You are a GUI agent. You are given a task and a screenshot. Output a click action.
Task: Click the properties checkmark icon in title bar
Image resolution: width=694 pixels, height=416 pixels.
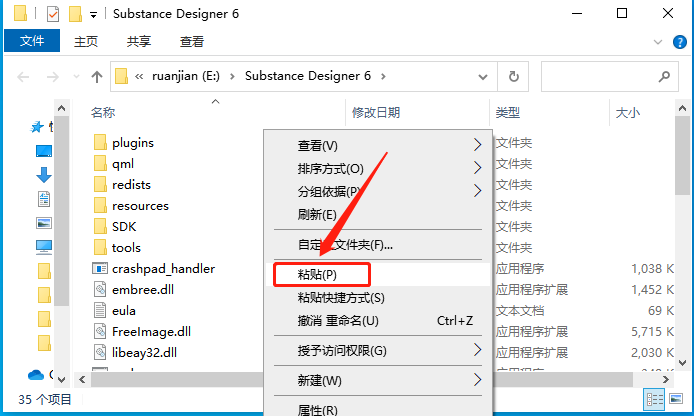click(53, 14)
